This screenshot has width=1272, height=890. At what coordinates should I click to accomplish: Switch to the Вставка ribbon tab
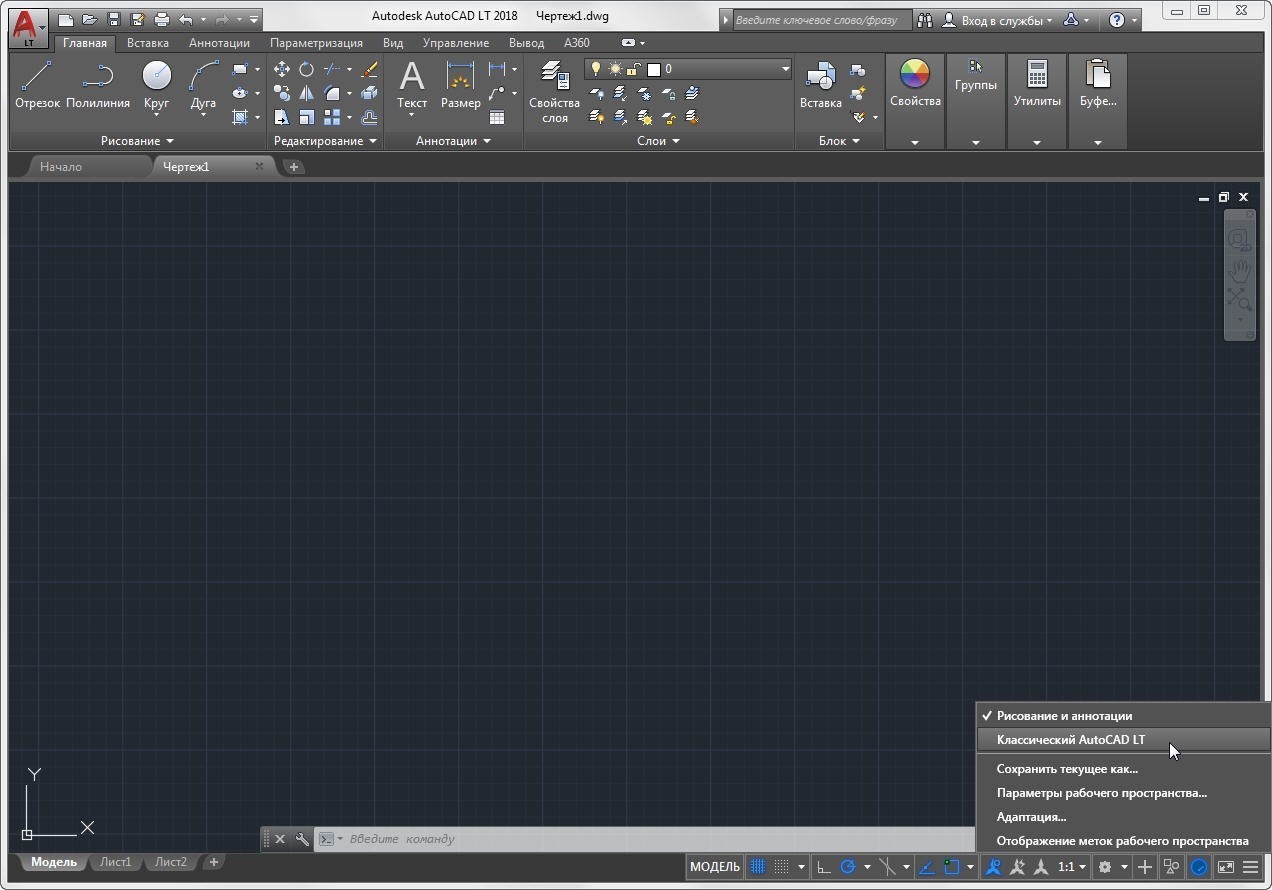click(x=148, y=43)
